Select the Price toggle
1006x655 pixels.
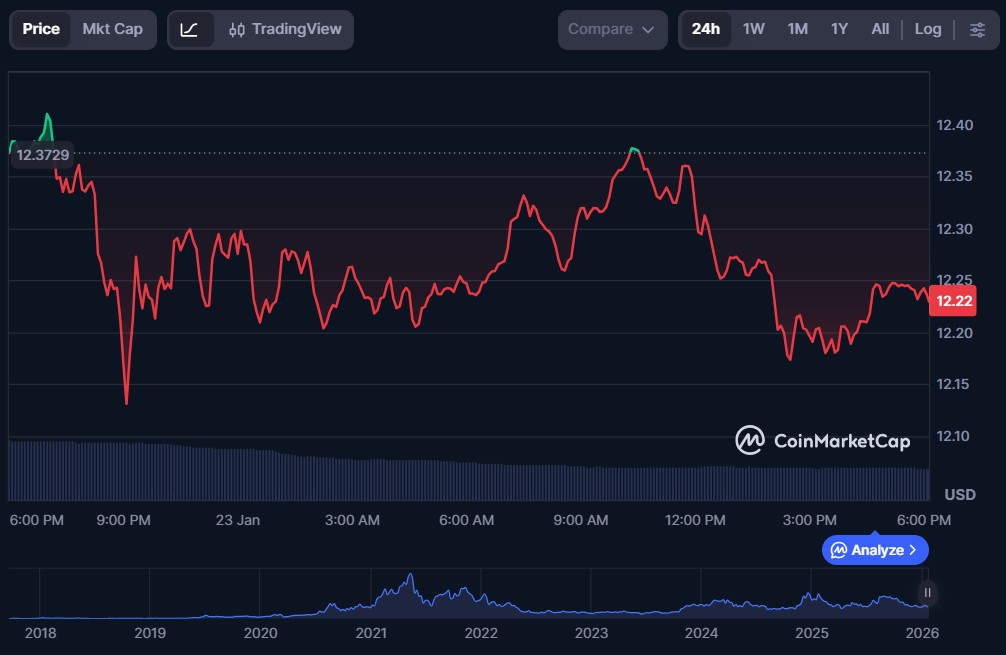click(x=41, y=29)
